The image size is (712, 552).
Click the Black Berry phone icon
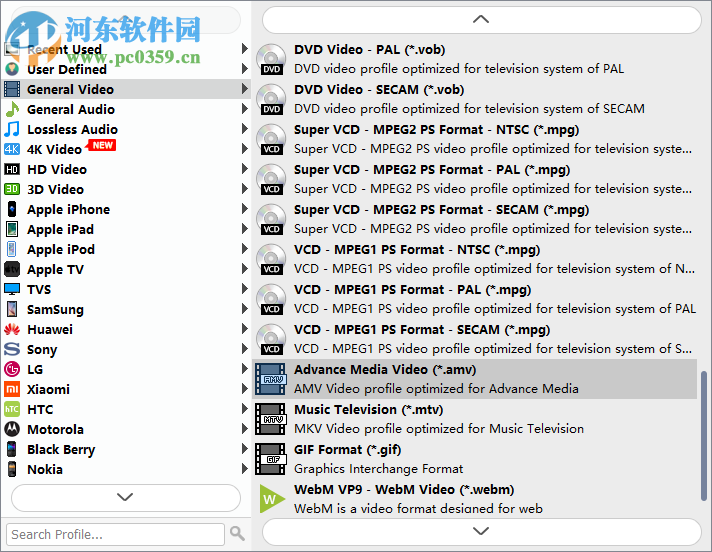[x=12, y=449]
